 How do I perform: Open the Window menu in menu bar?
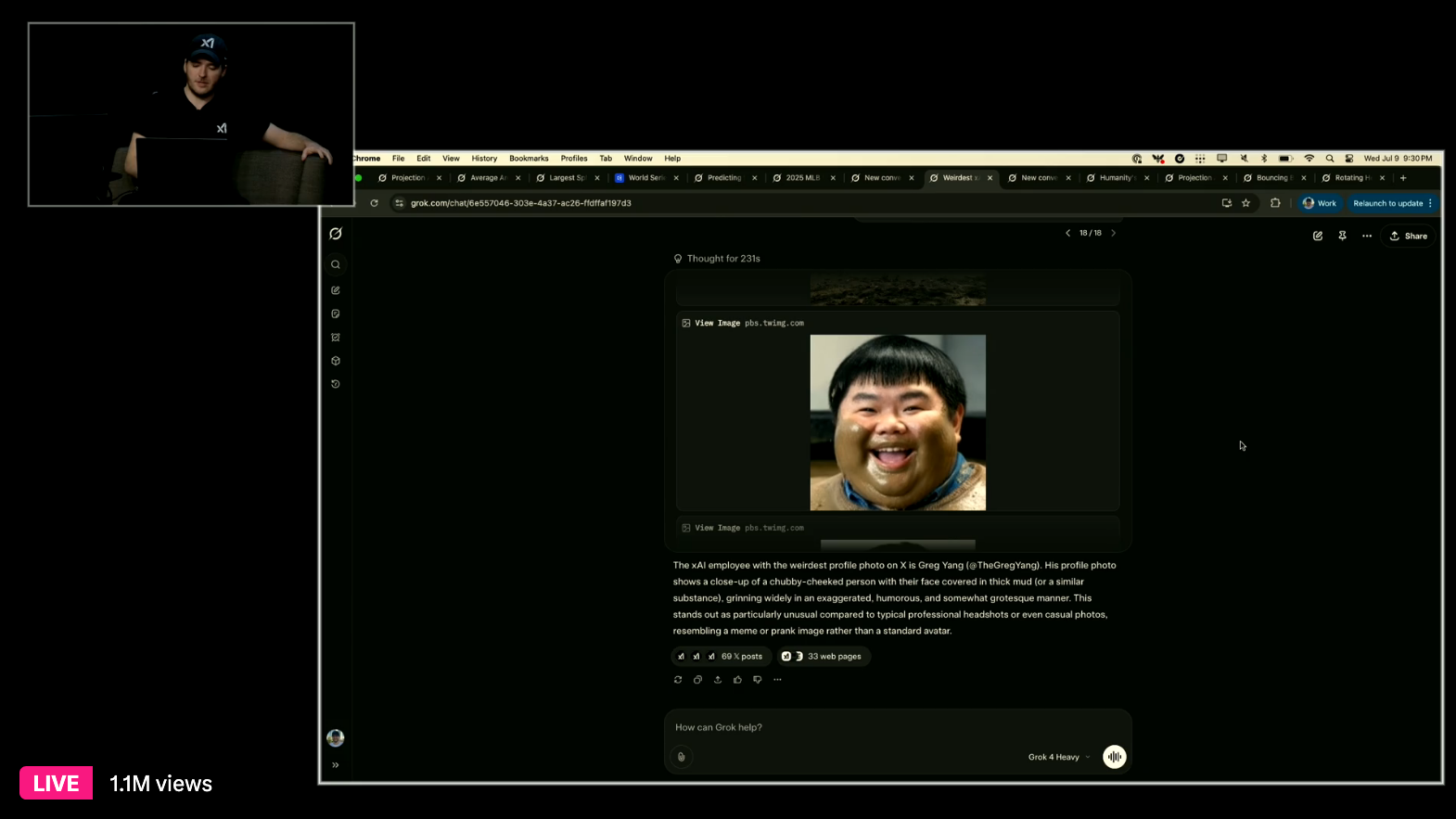pos(638,159)
